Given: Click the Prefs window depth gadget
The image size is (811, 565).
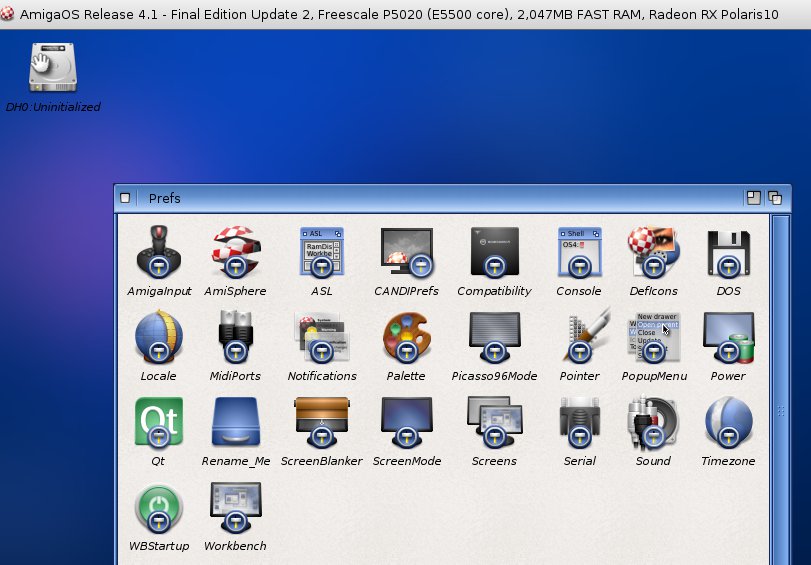Looking at the screenshot, I should point(775,198).
